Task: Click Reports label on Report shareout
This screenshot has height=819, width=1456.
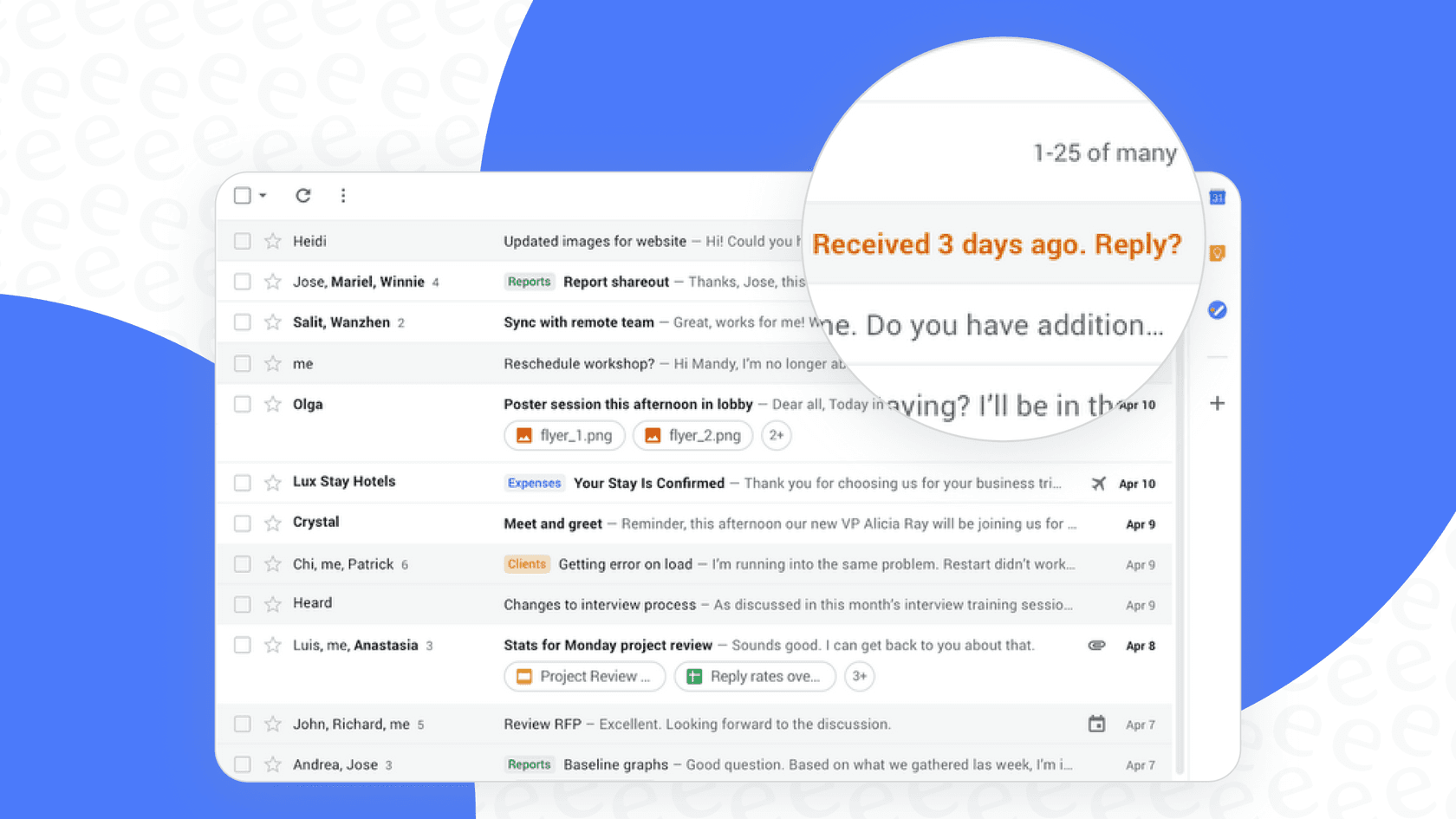Action: click(x=529, y=282)
